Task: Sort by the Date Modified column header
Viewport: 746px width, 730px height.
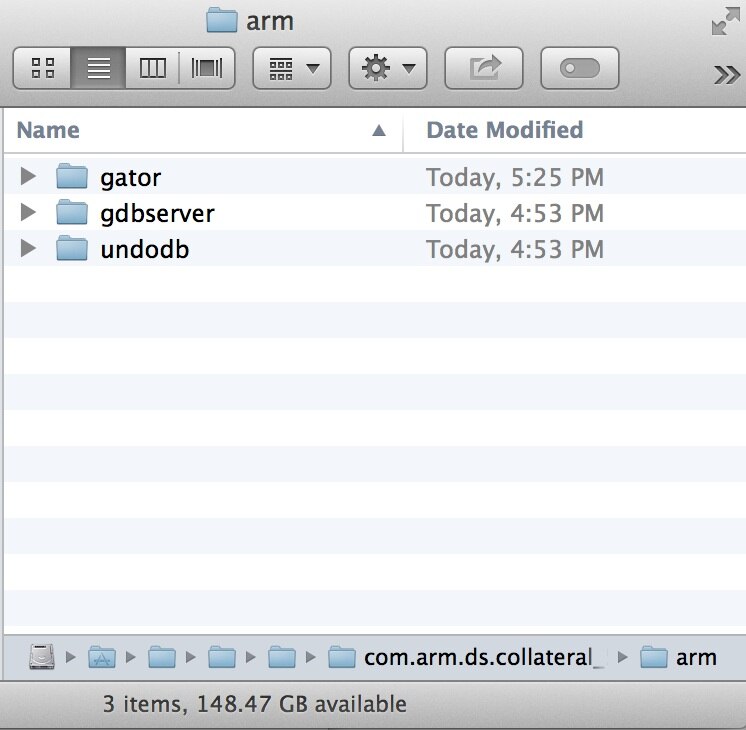Action: [504, 130]
